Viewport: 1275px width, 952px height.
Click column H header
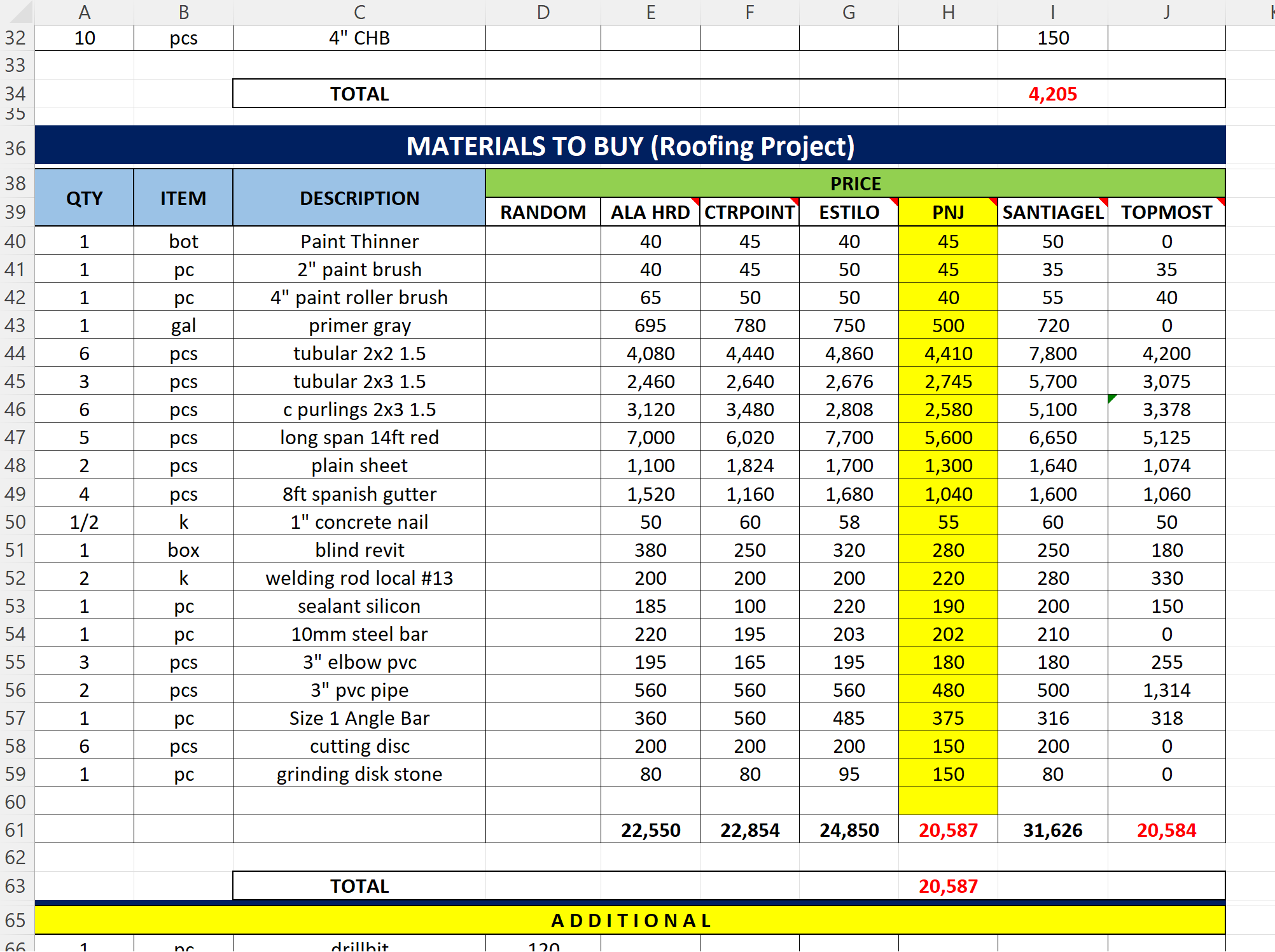click(x=947, y=12)
